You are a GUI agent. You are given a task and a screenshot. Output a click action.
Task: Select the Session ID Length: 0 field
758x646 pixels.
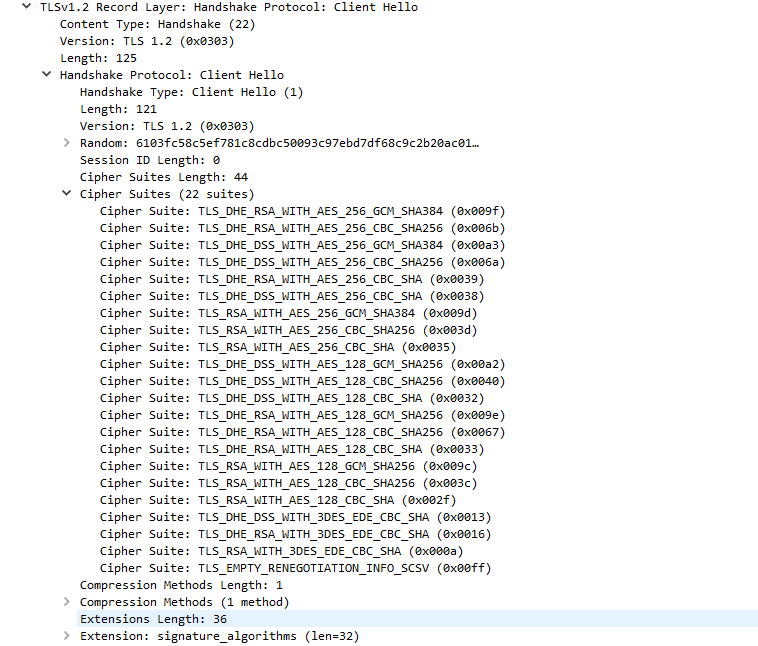click(x=150, y=160)
